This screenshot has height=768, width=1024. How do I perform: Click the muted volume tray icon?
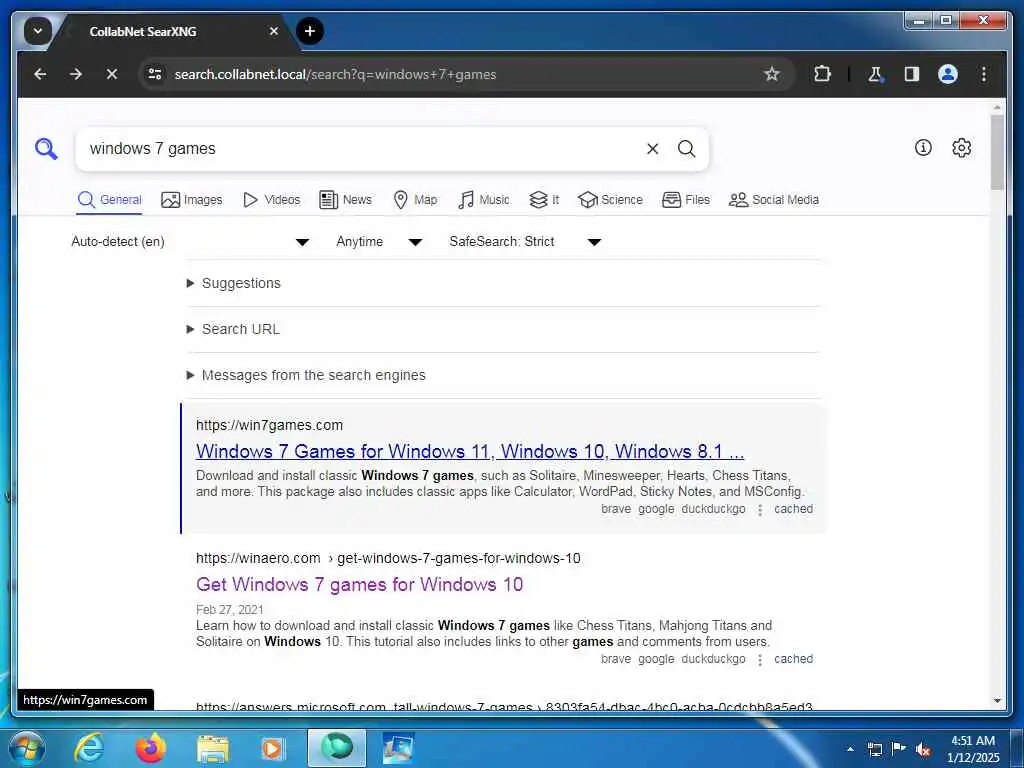[x=923, y=749]
